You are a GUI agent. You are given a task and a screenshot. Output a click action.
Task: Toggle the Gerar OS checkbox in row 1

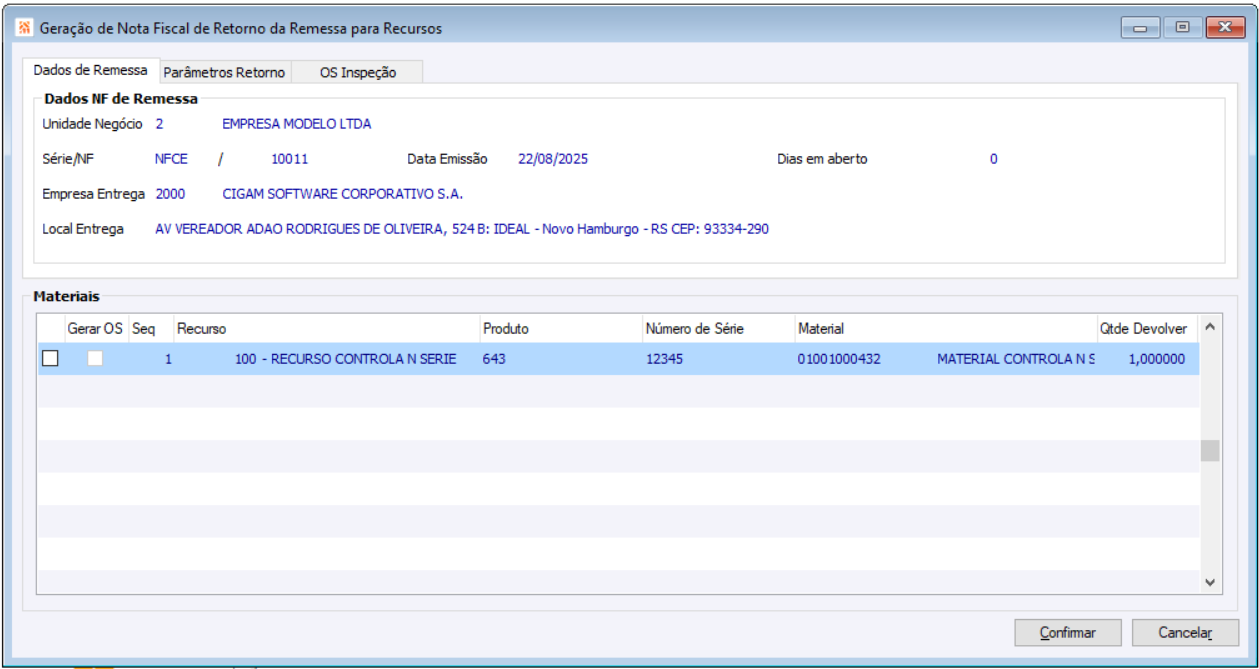click(x=95, y=358)
